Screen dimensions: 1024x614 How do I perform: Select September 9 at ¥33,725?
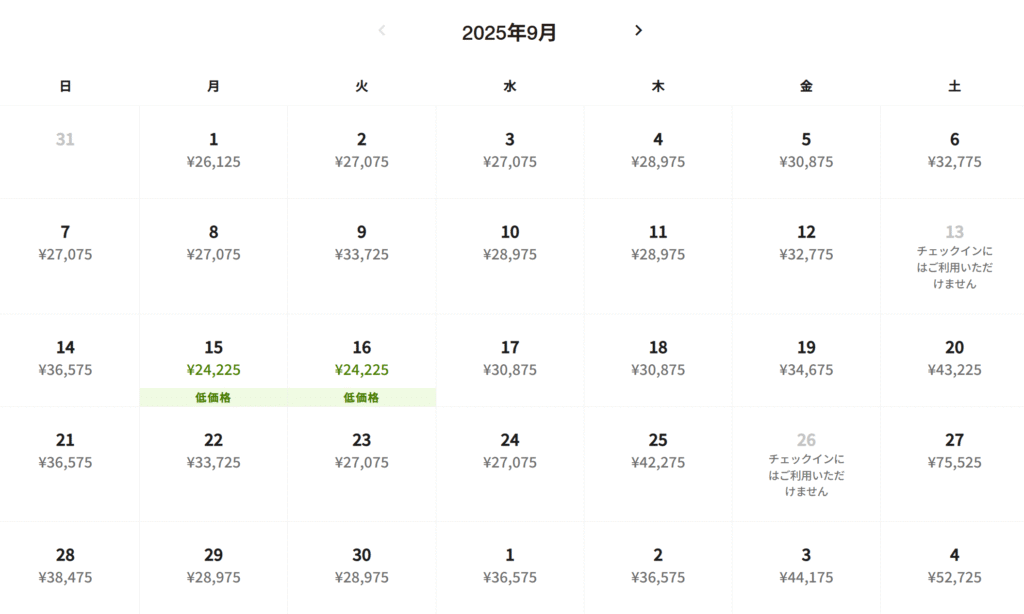pyautogui.click(x=362, y=257)
